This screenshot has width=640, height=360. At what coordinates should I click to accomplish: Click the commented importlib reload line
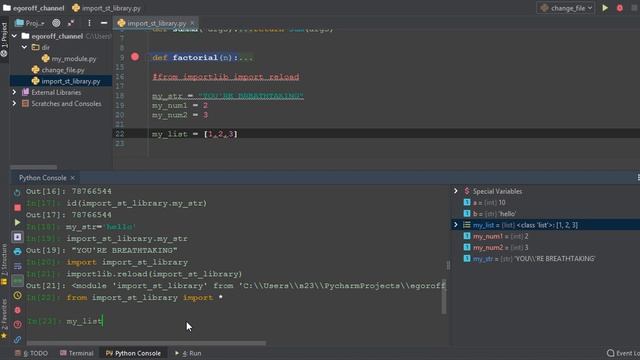click(x=225, y=77)
